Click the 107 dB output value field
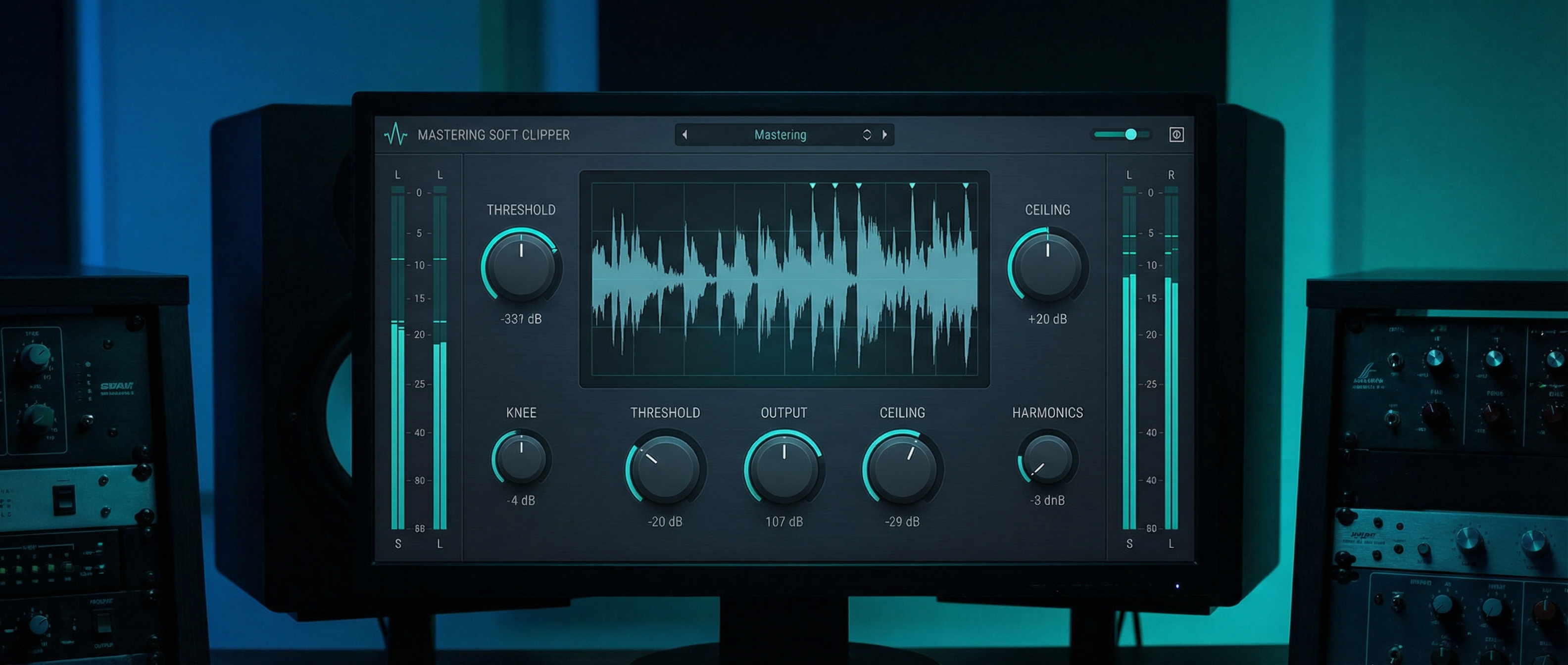The image size is (1568, 665). pyautogui.click(x=784, y=522)
